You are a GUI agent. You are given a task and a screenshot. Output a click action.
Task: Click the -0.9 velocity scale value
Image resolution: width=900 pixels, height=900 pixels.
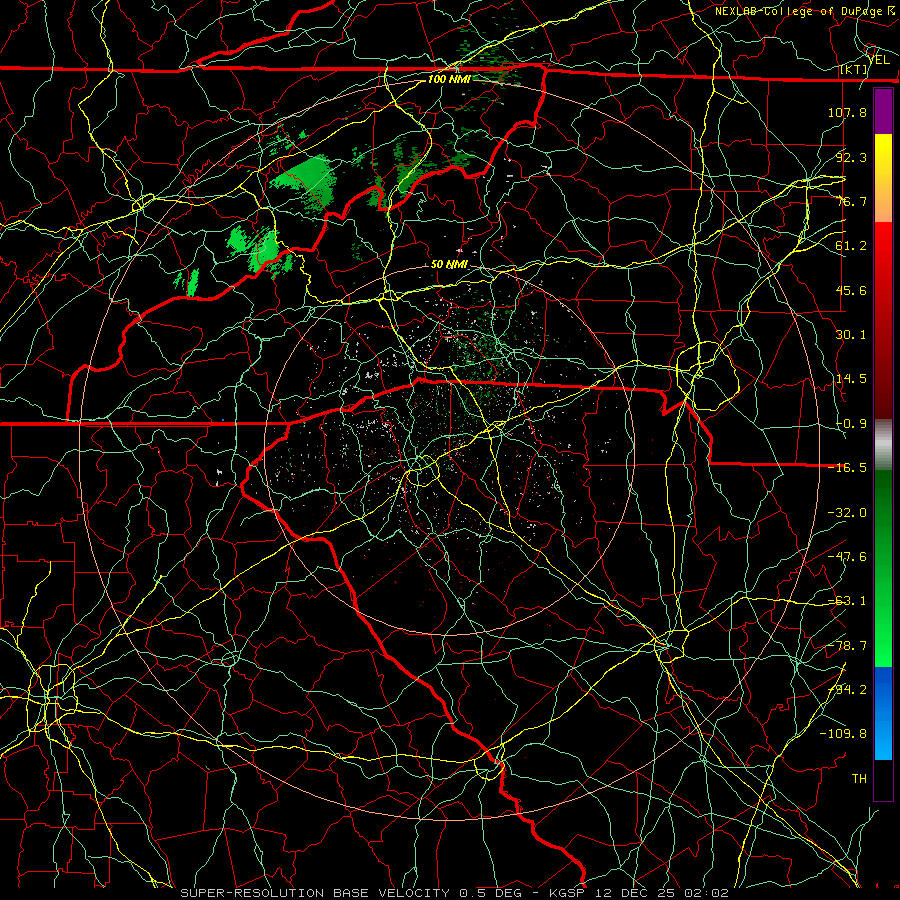(851, 424)
